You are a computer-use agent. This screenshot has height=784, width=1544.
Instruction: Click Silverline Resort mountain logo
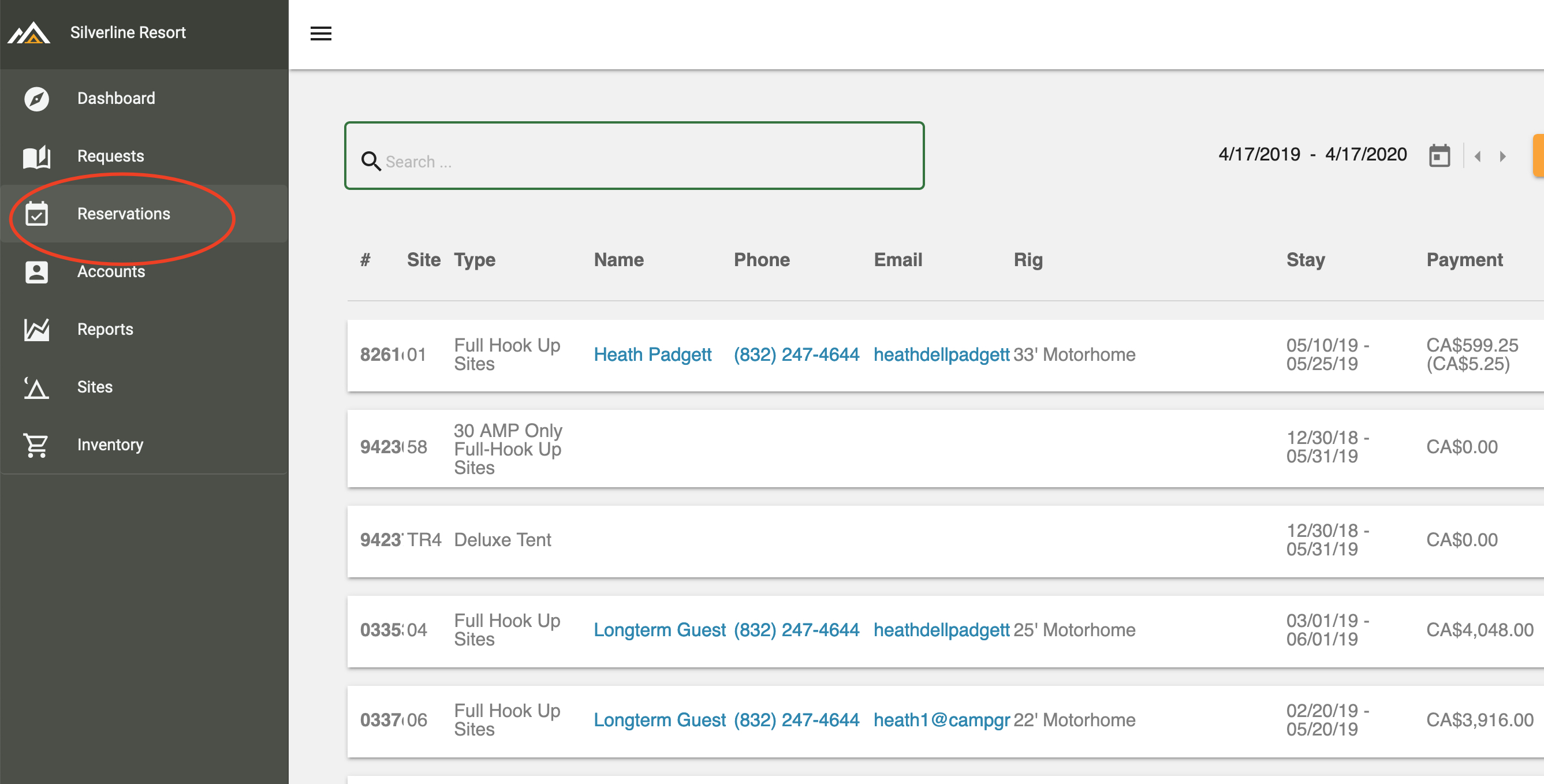(x=29, y=33)
